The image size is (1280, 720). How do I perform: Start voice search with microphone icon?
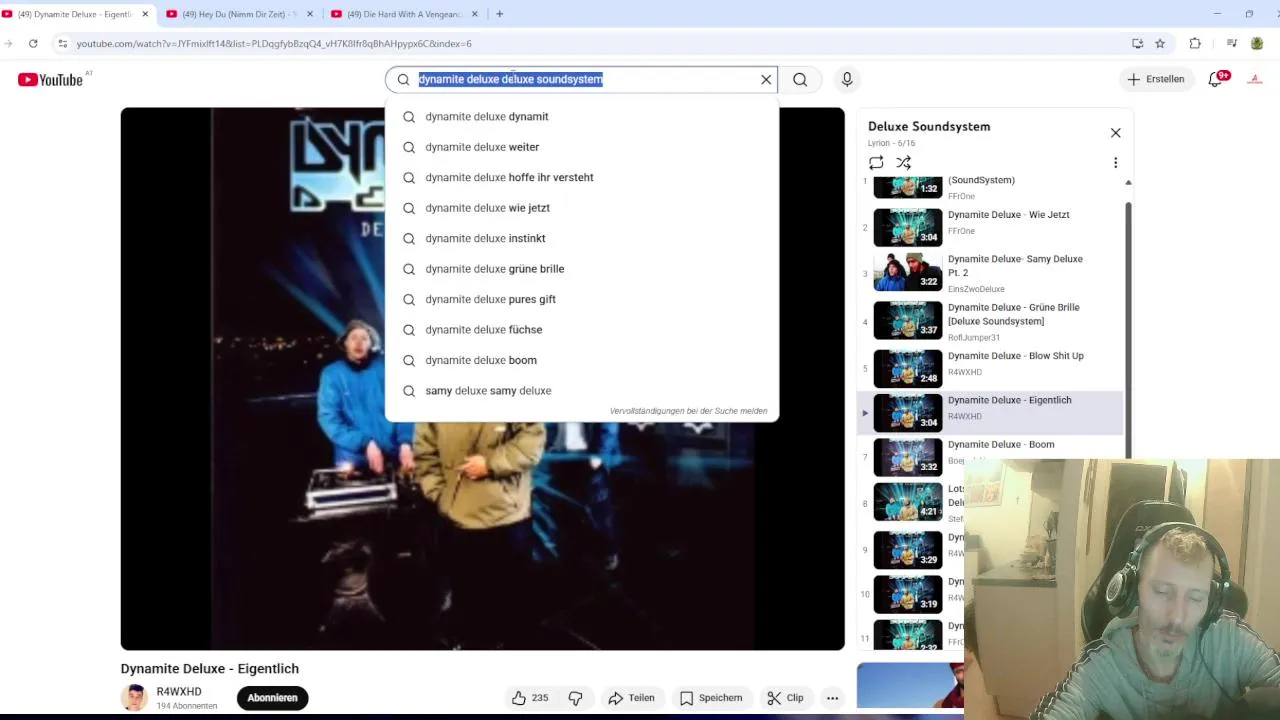(847, 79)
